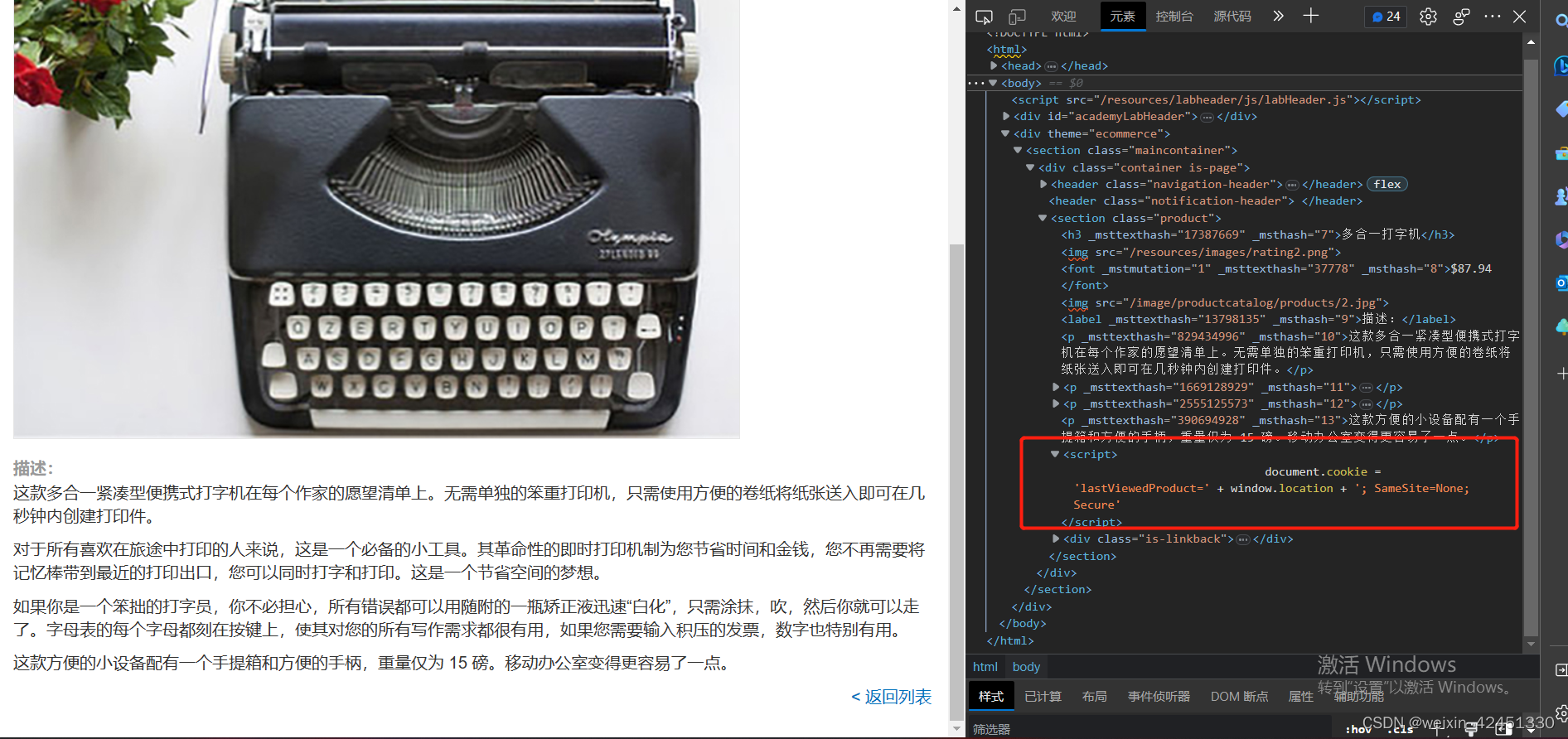
Task: Select the 样式 pane tab
Action: [991, 697]
